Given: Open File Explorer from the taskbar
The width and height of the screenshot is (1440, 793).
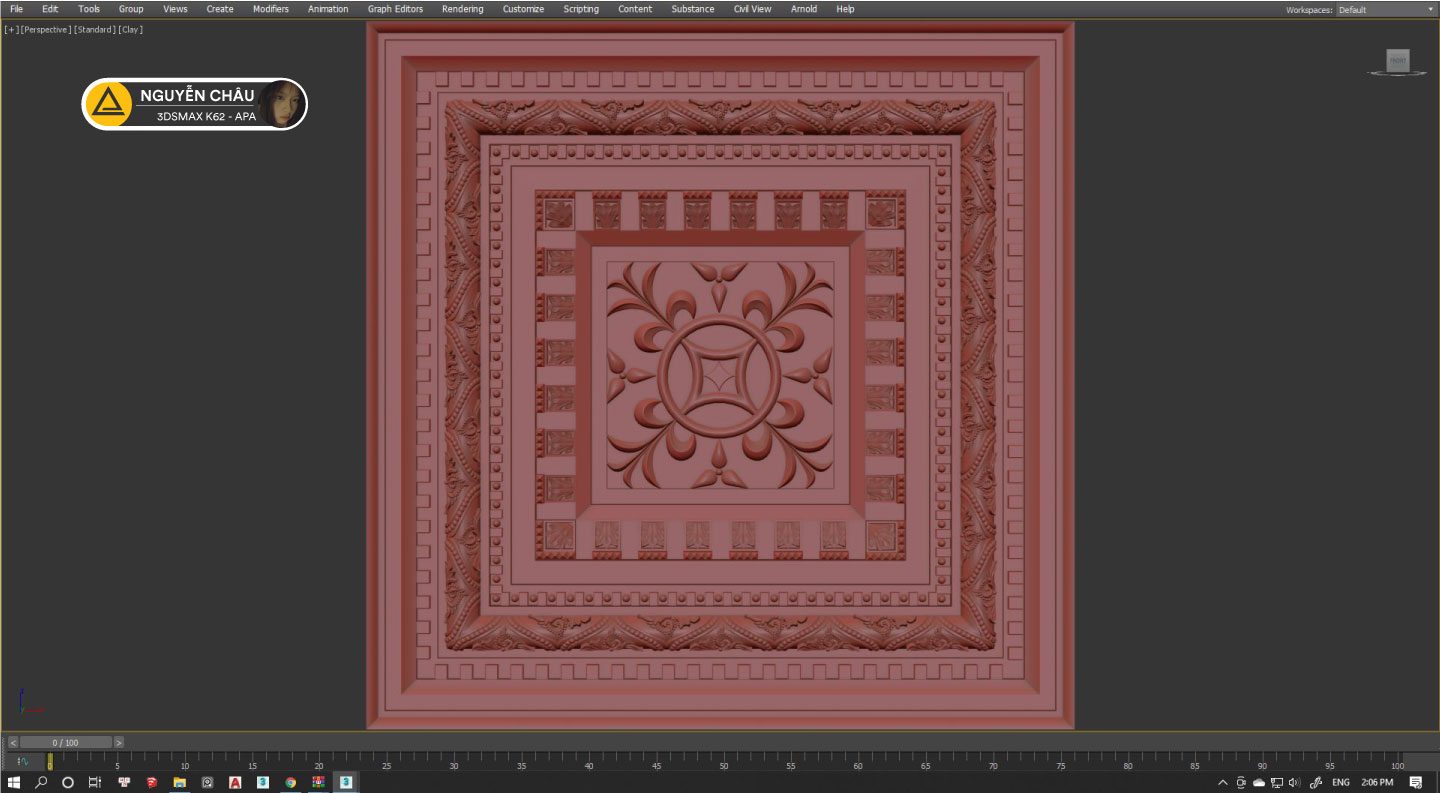Looking at the screenshot, I should (179, 782).
